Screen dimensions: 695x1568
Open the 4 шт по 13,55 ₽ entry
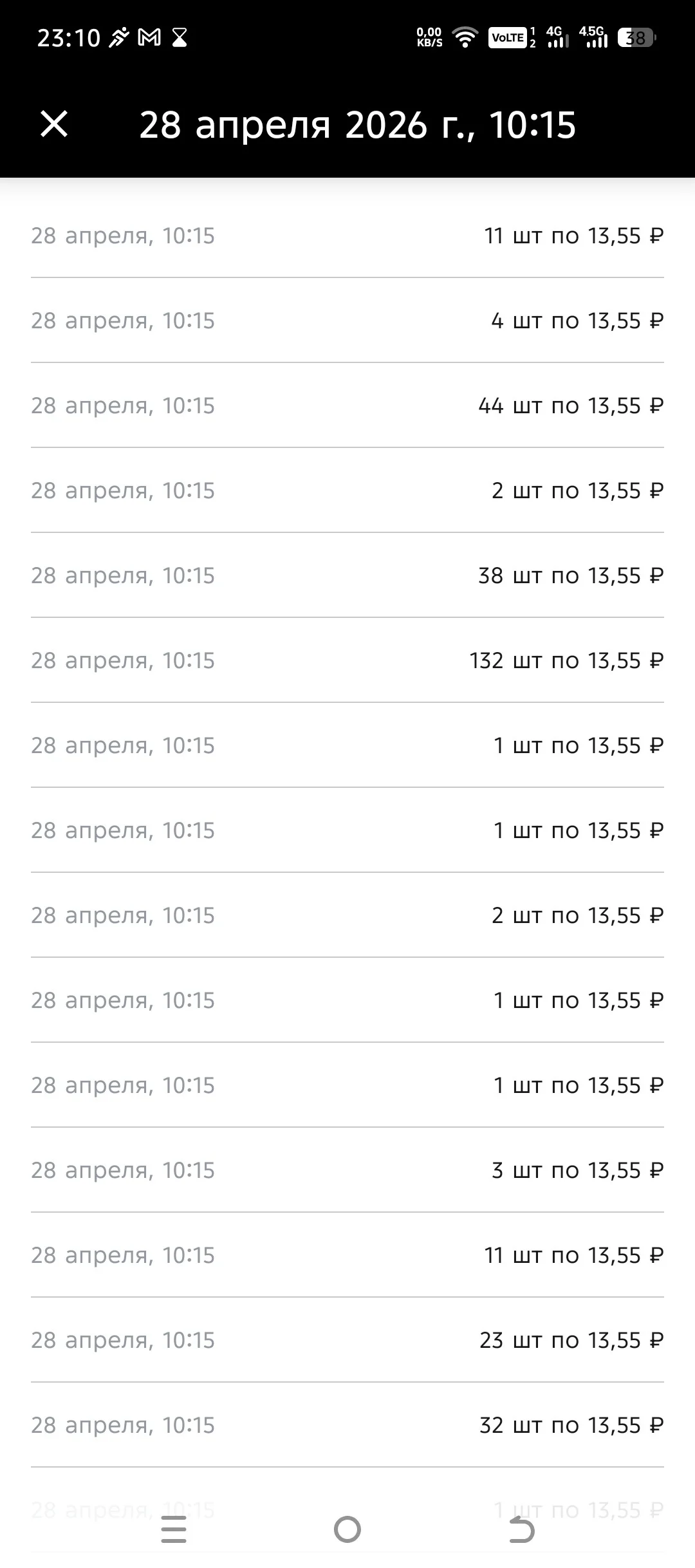pyautogui.click(x=347, y=321)
